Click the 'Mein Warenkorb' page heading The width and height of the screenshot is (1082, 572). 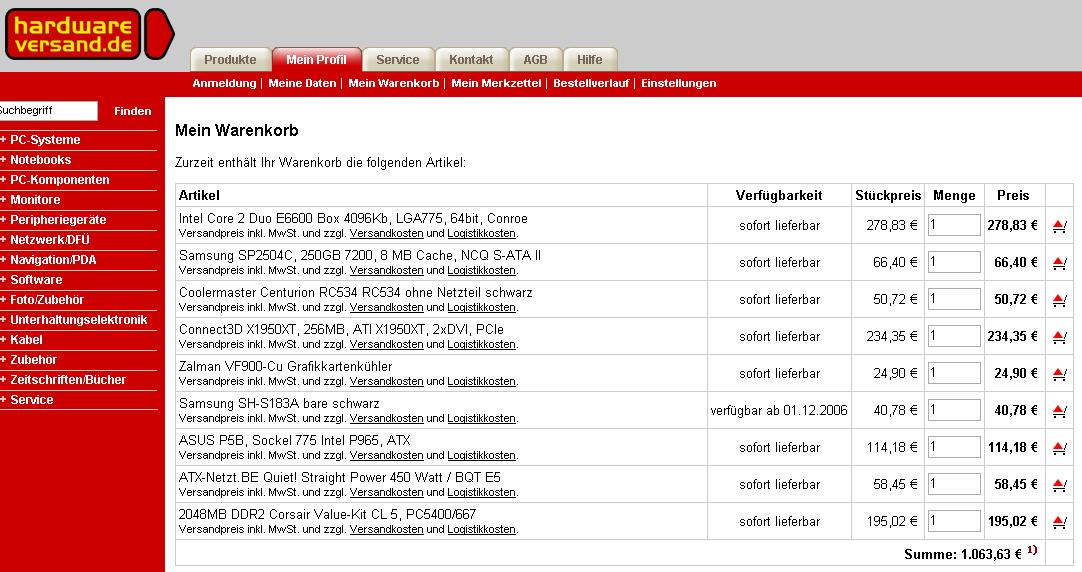click(x=237, y=130)
